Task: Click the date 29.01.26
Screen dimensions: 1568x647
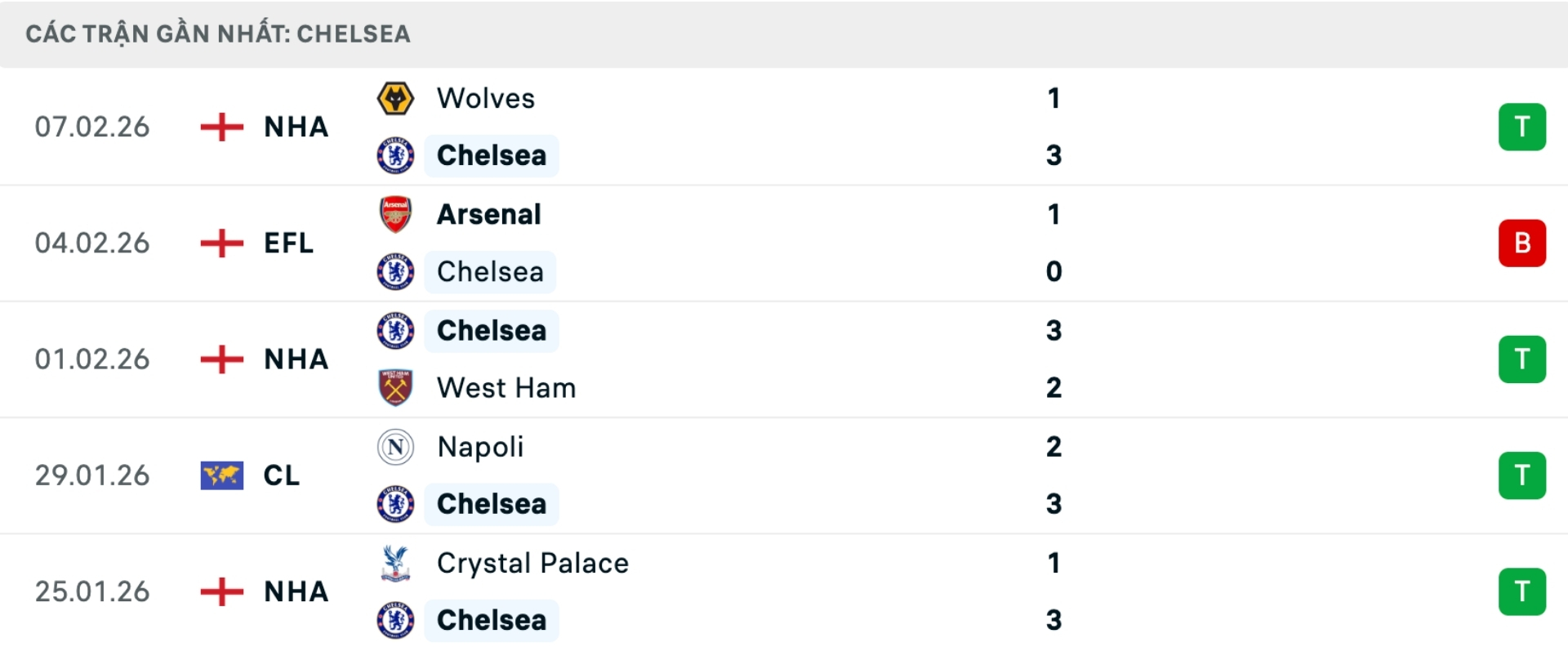Action: coord(92,475)
